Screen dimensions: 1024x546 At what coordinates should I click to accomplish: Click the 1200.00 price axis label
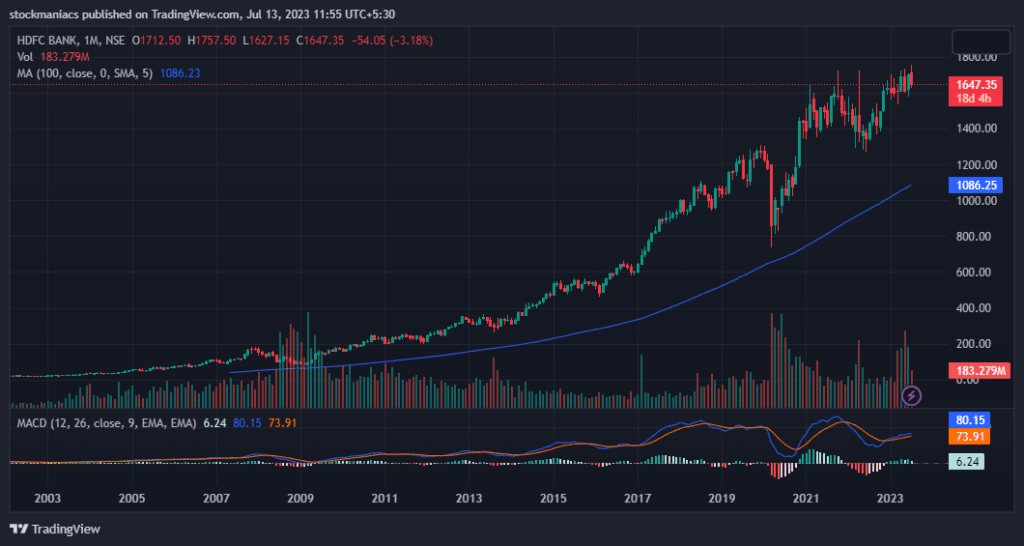pyautogui.click(x=976, y=165)
